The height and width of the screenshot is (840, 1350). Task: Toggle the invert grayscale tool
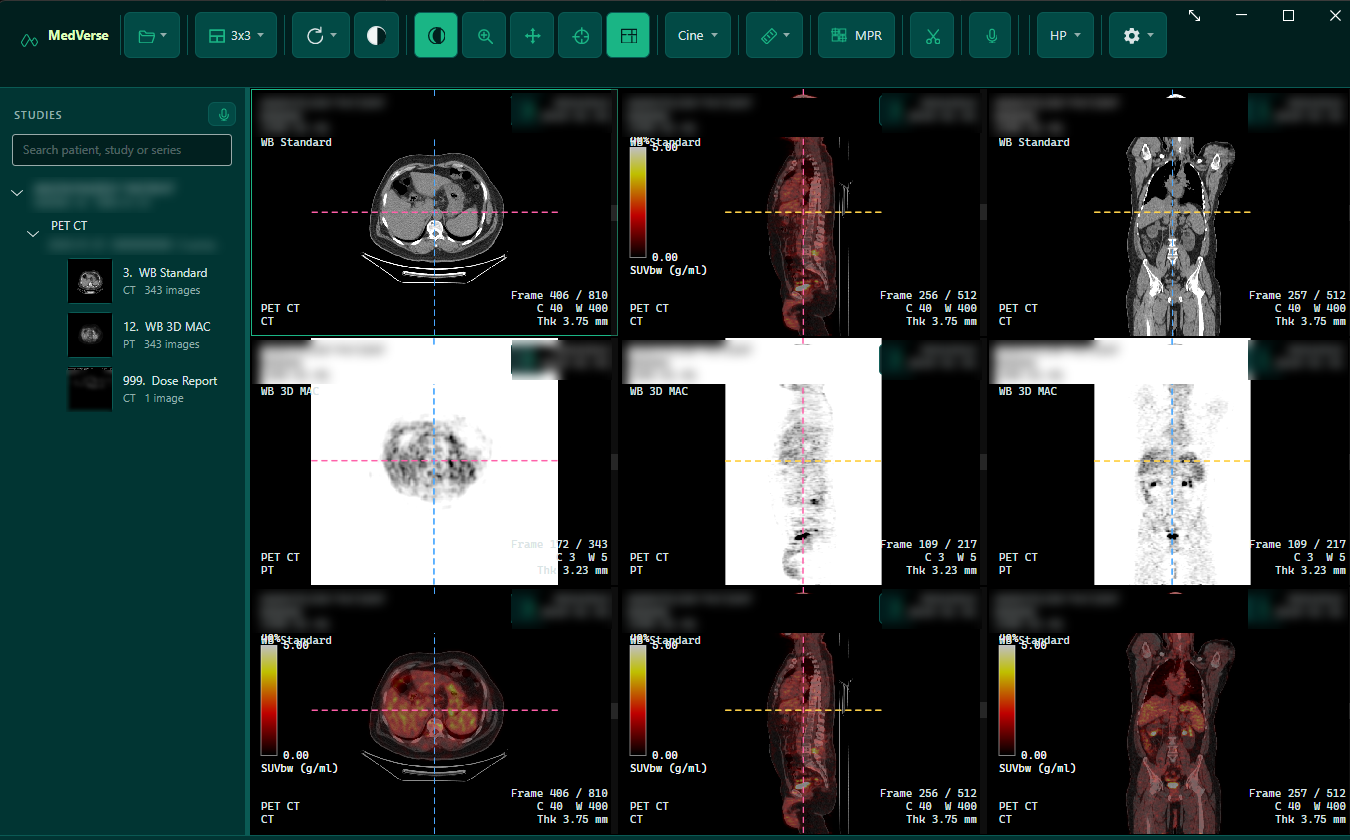coord(376,36)
